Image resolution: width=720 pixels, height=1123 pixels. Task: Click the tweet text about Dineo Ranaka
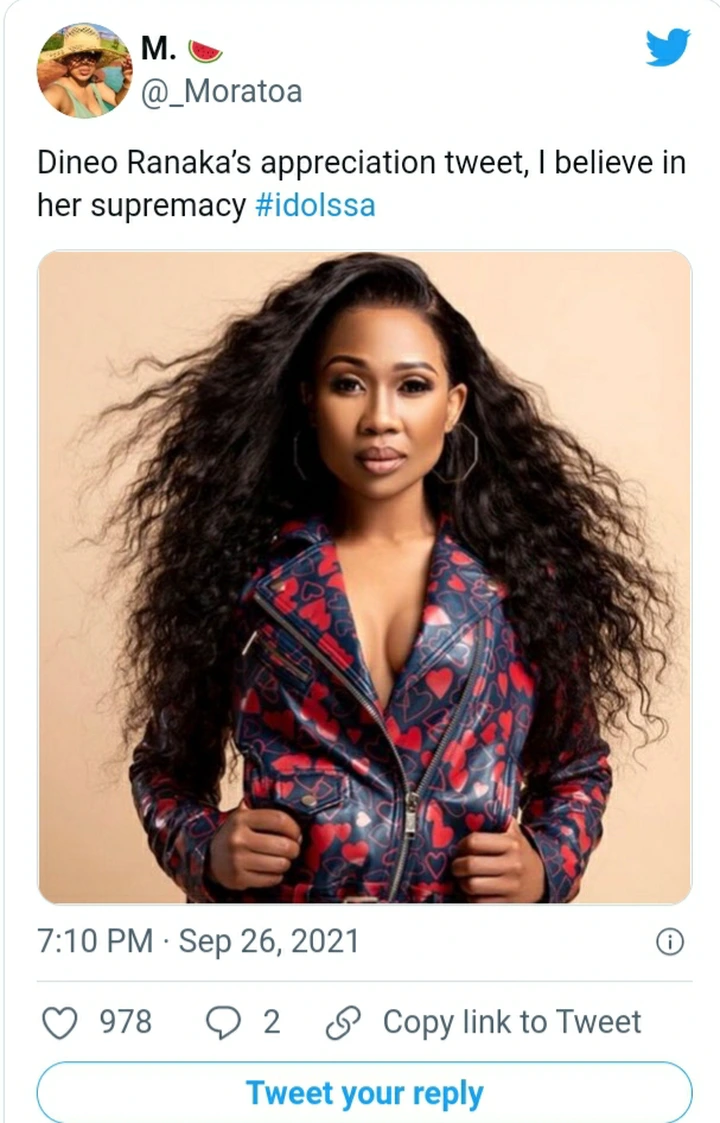coord(362,184)
